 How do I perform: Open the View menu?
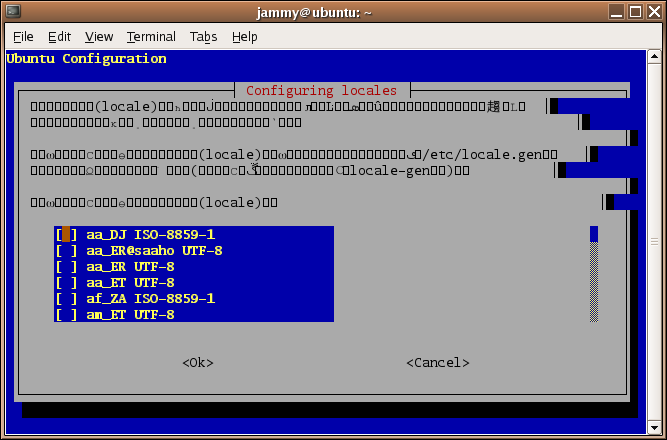point(99,37)
